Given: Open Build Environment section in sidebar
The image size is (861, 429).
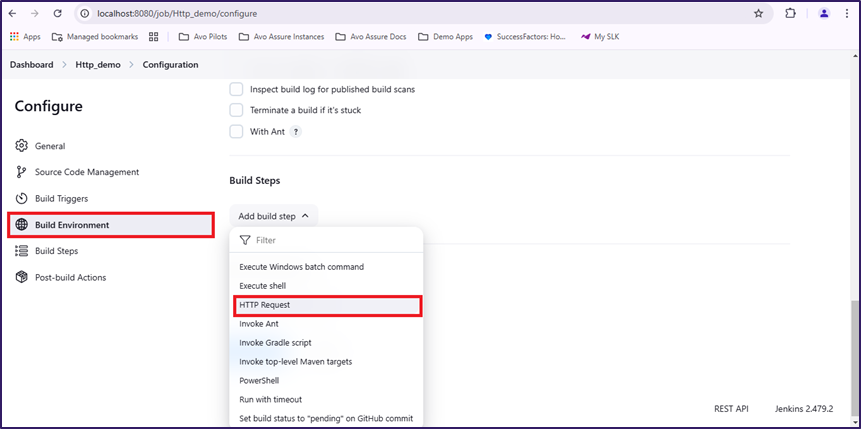Looking at the screenshot, I should pyautogui.click(x=72, y=225).
